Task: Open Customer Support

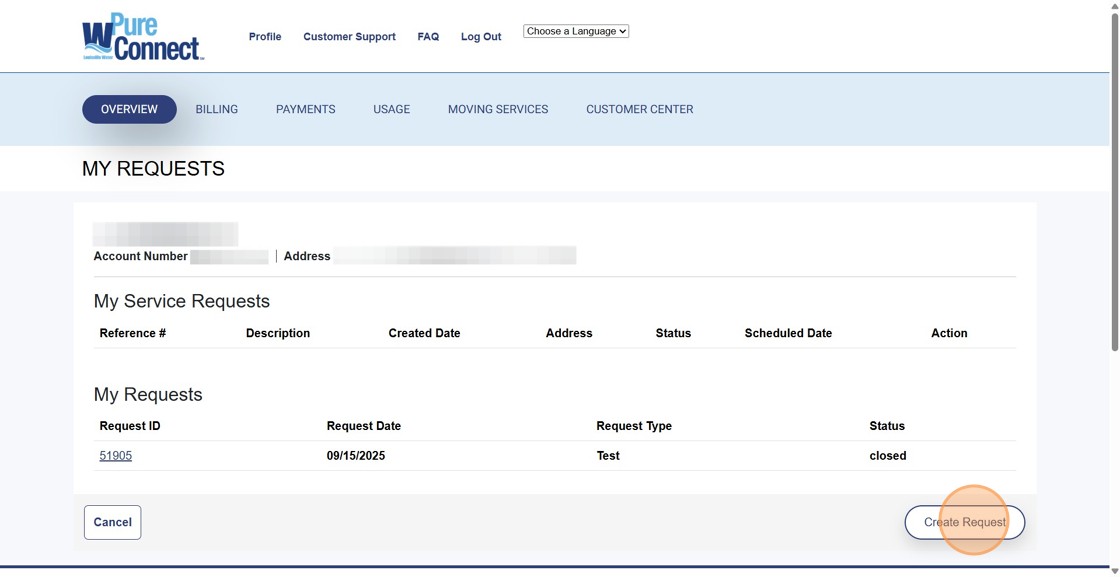Action: pyautogui.click(x=349, y=36)
